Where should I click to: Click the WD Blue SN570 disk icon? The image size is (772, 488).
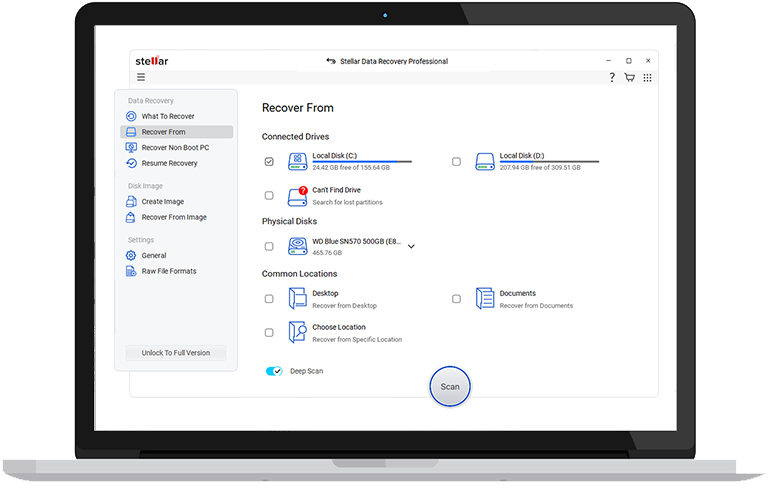[x=297, y=246]
